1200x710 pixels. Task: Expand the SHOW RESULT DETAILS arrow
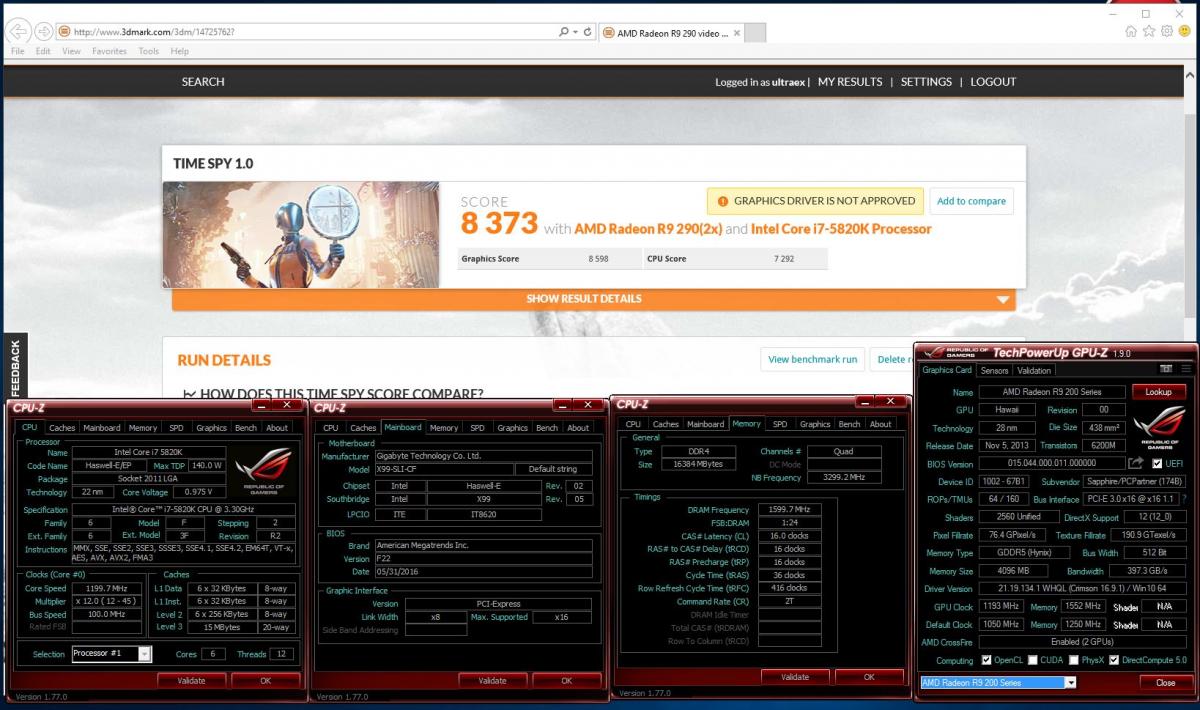(1003, 299)
